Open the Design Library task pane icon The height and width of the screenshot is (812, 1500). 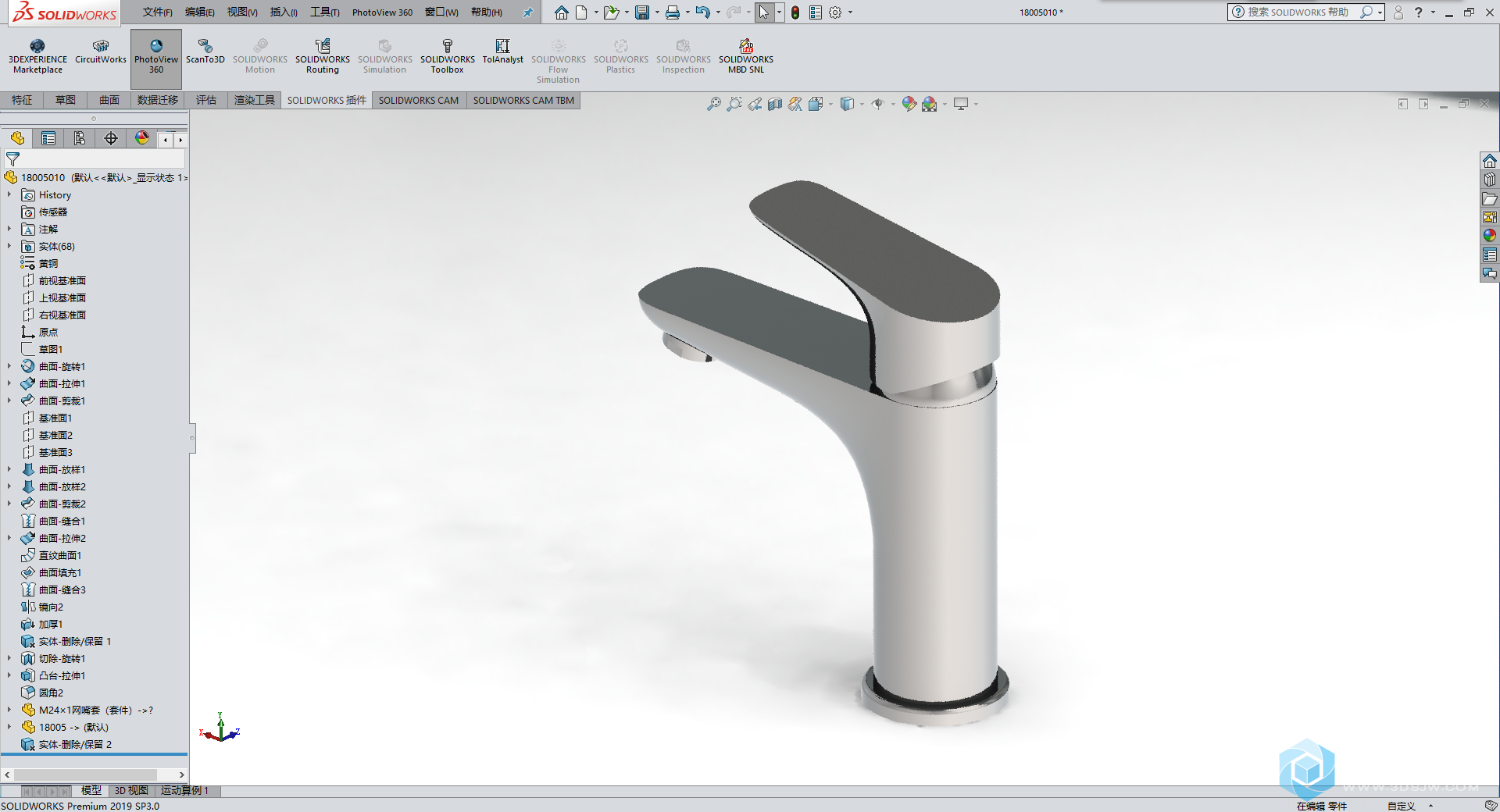click(1490, 179)
